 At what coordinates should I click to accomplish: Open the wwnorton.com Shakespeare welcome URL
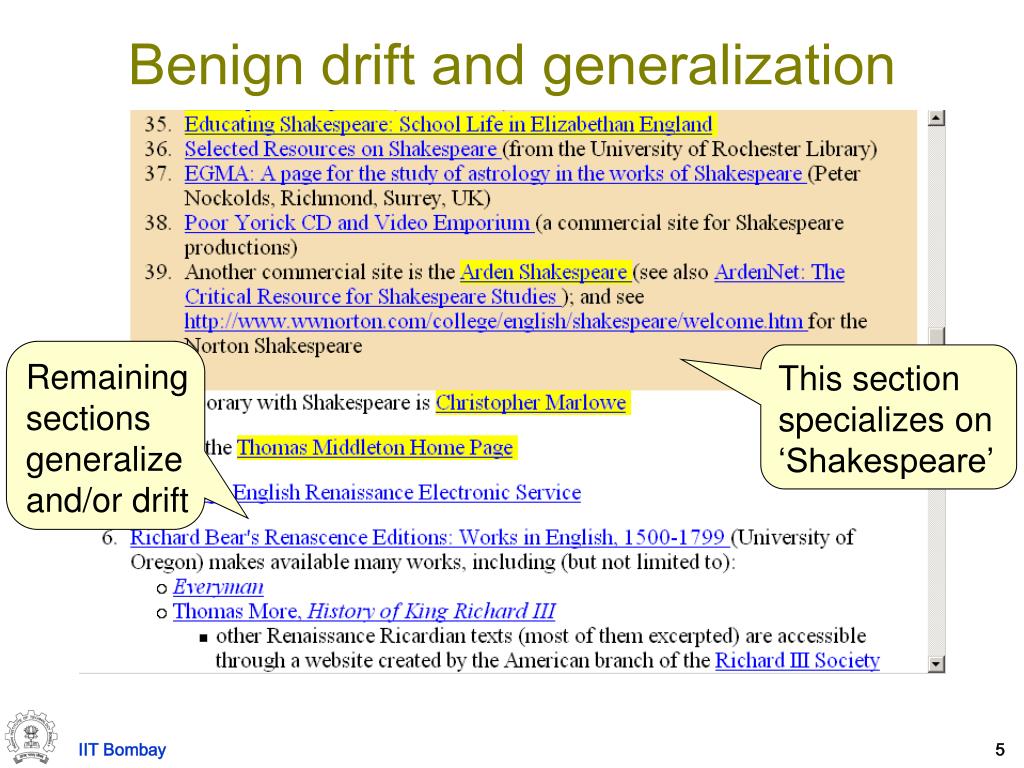click(494, 321)
